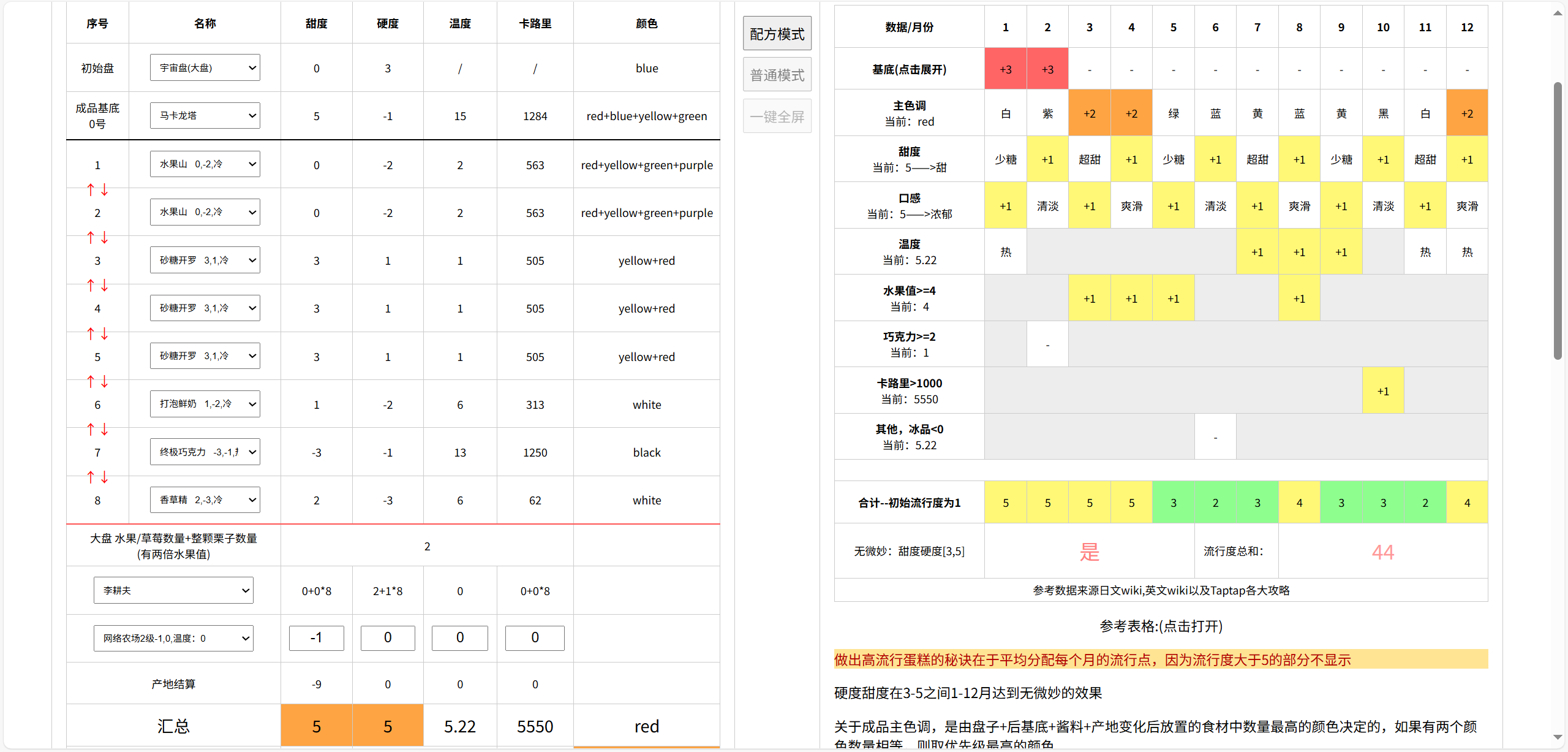Click the 卡路里>1000 +1 cell for month 10

[x=1383, y=391]
